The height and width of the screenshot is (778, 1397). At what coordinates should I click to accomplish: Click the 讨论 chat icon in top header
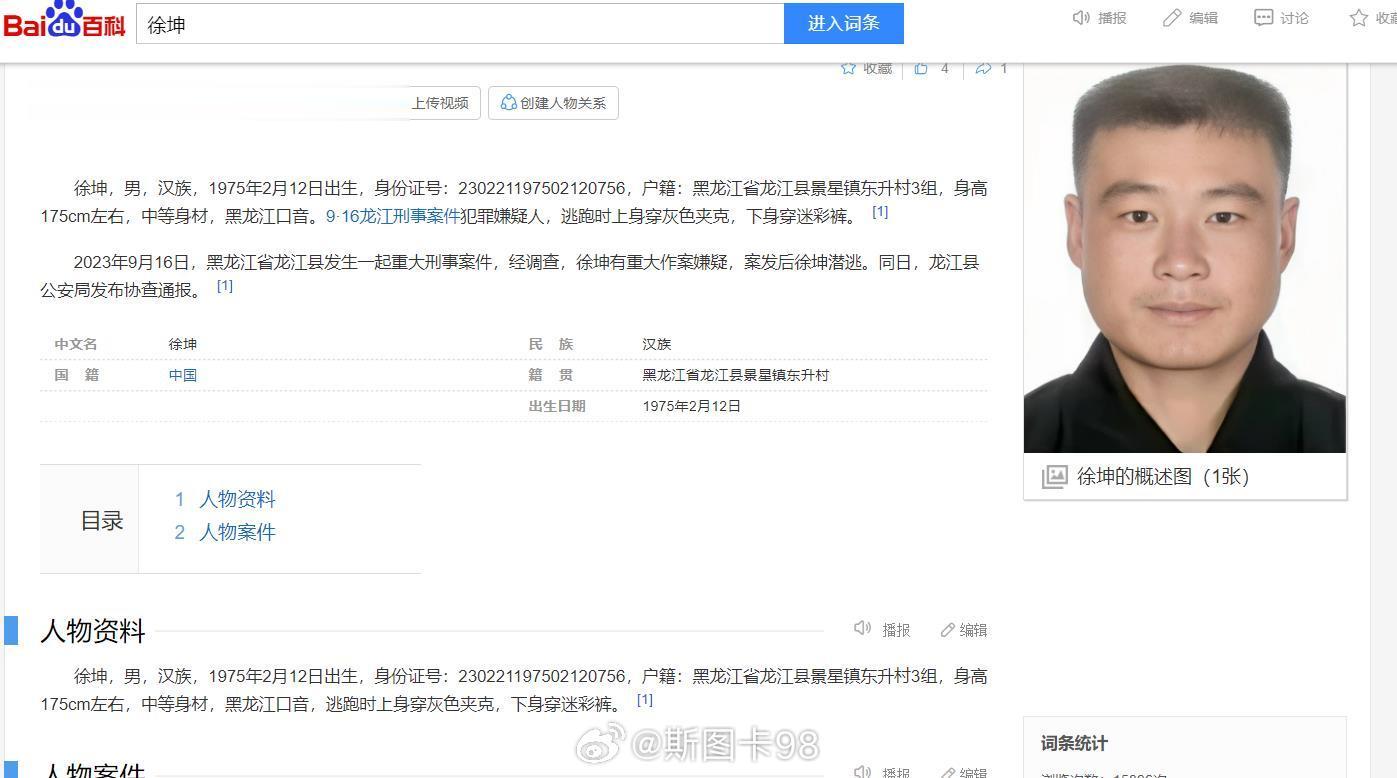point(1263,18)
